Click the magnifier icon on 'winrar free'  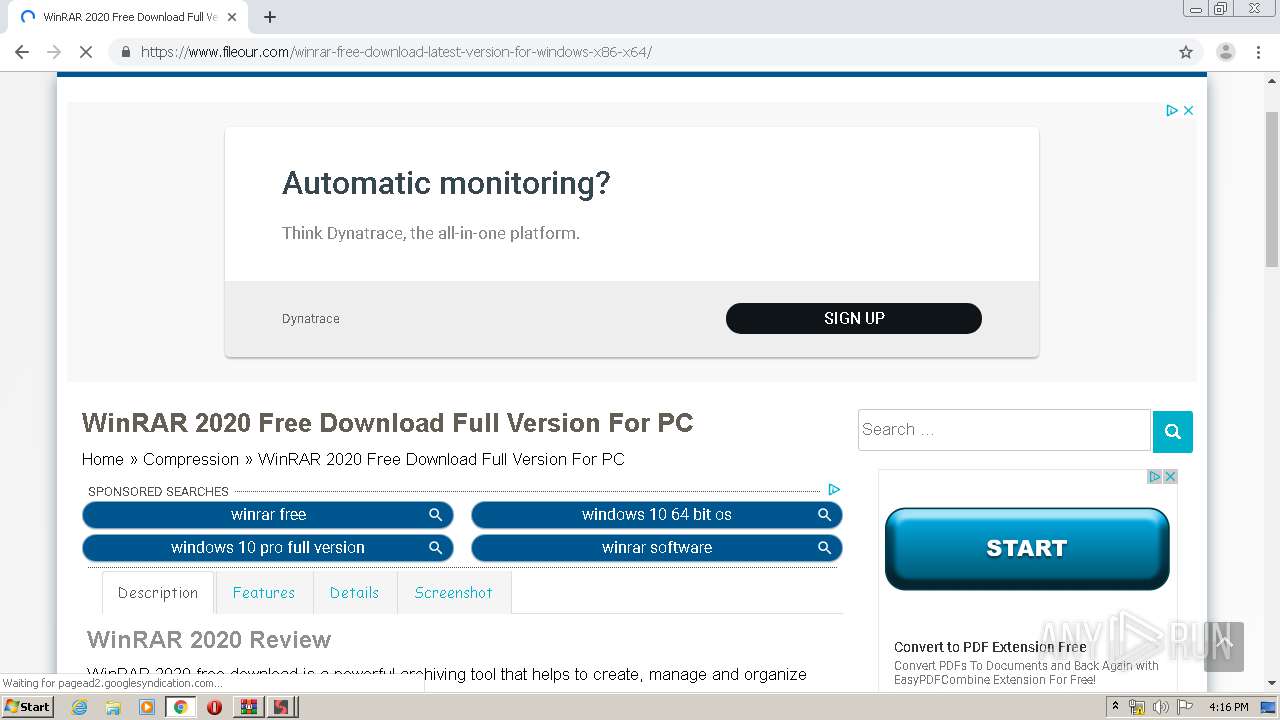436,515
